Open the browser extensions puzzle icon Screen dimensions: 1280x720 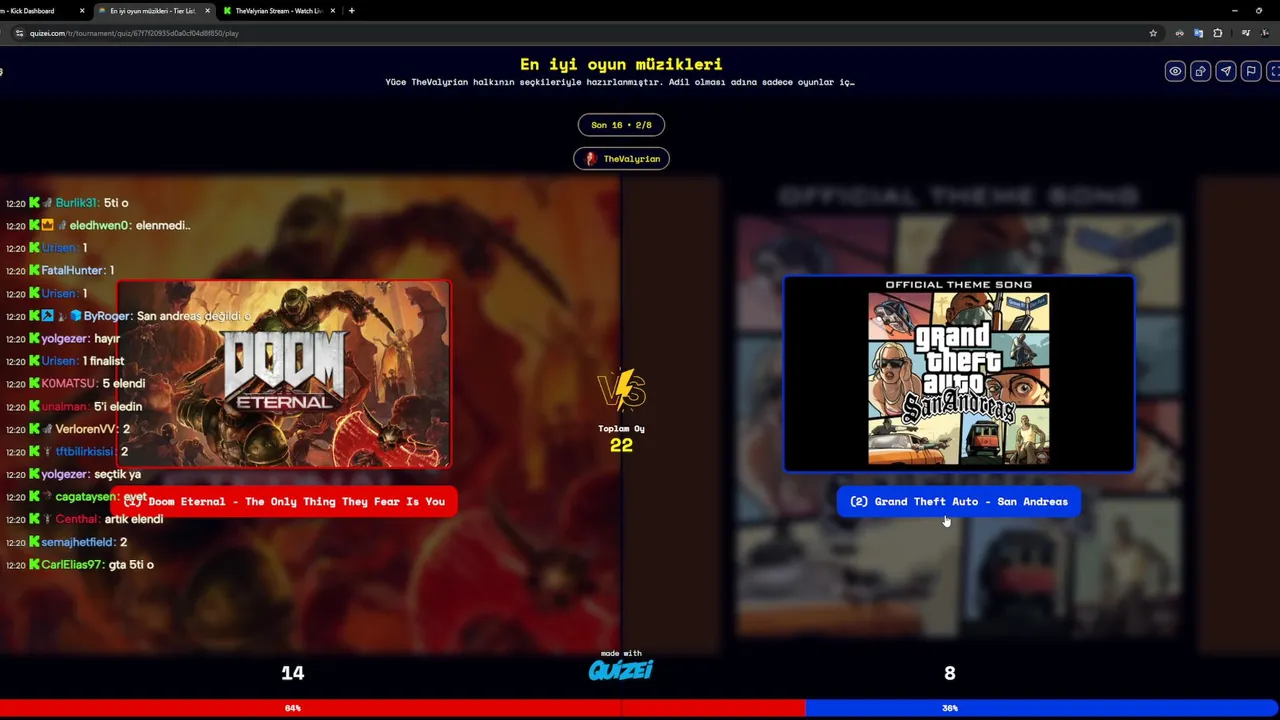pyautogui.click(x=1217, y=33)
